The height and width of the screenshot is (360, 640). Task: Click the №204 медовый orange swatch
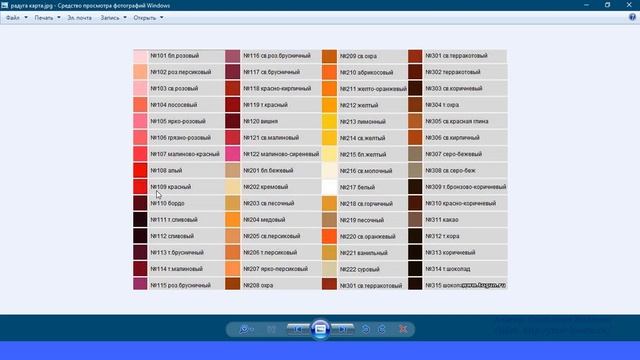[x=233, y=220]
